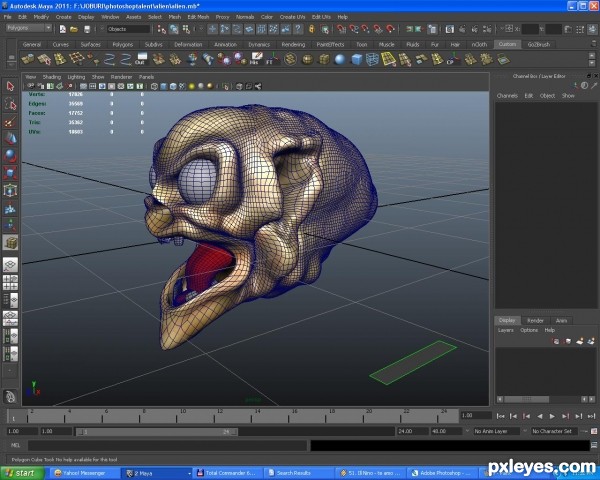This screenshot has width=600, height=480.
Task: Open the Layers menu in Layer Editor
Action: pos(505,330)
